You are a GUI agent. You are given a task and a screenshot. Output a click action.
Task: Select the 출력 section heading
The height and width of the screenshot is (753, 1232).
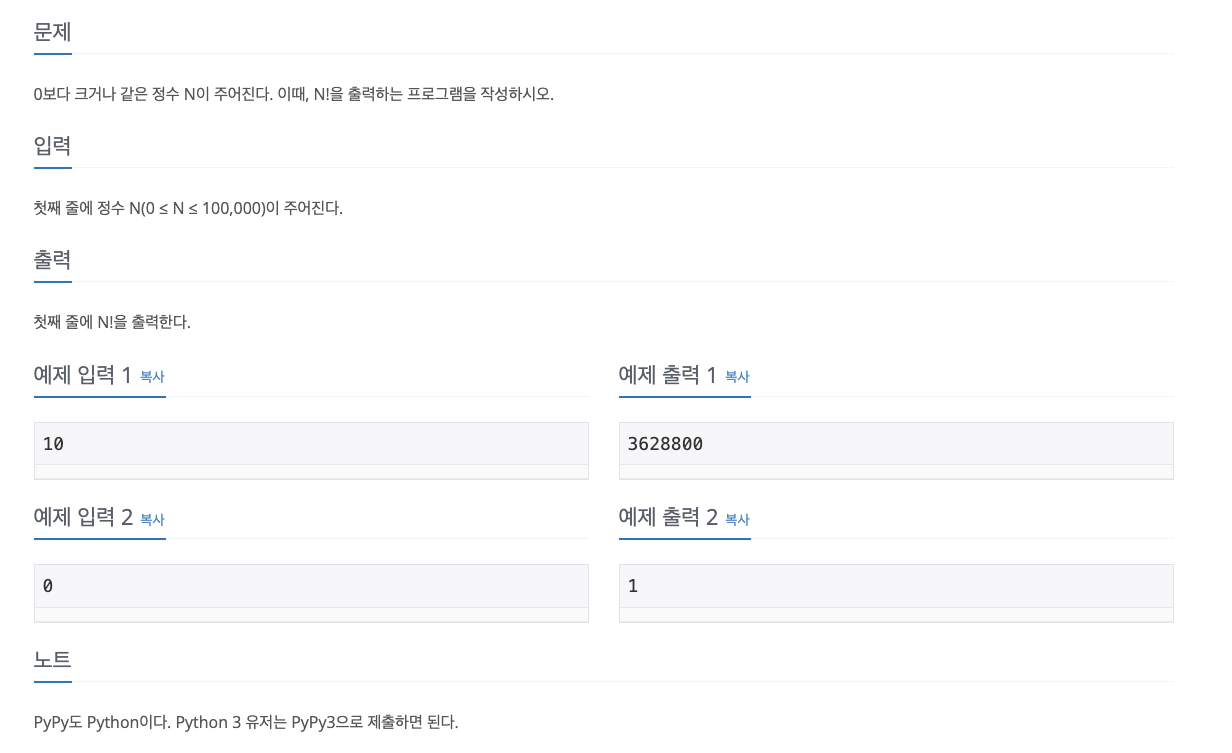tap(51, 260)
